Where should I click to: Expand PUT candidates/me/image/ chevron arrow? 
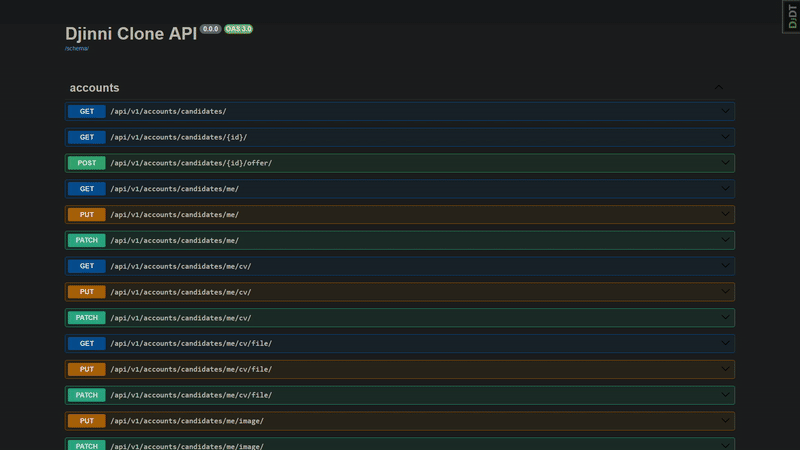click(x=725, y=420)
